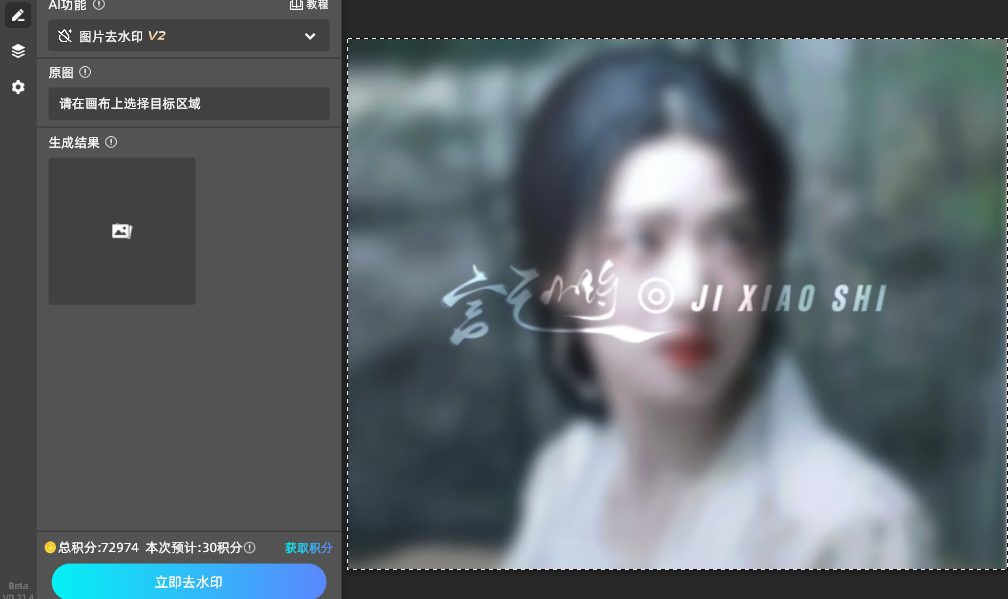Viewport: 1008px width, 599px height.
Task: Click the JI XIAO SHI watermark text
Action: pos(783,297)
